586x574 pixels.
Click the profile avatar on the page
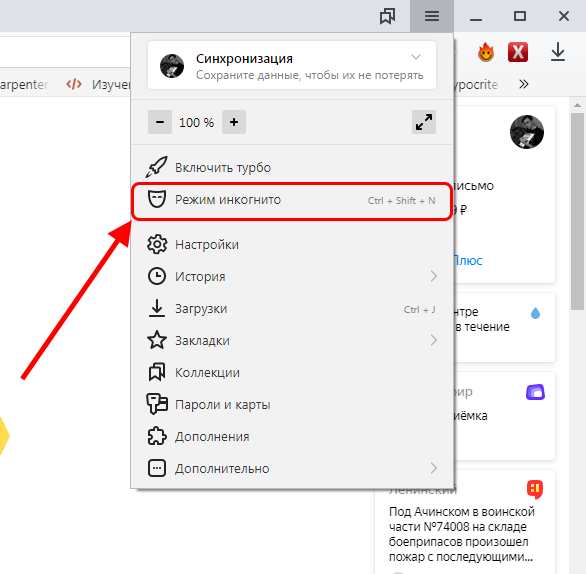pyautogui.click(x=527, y=132)
